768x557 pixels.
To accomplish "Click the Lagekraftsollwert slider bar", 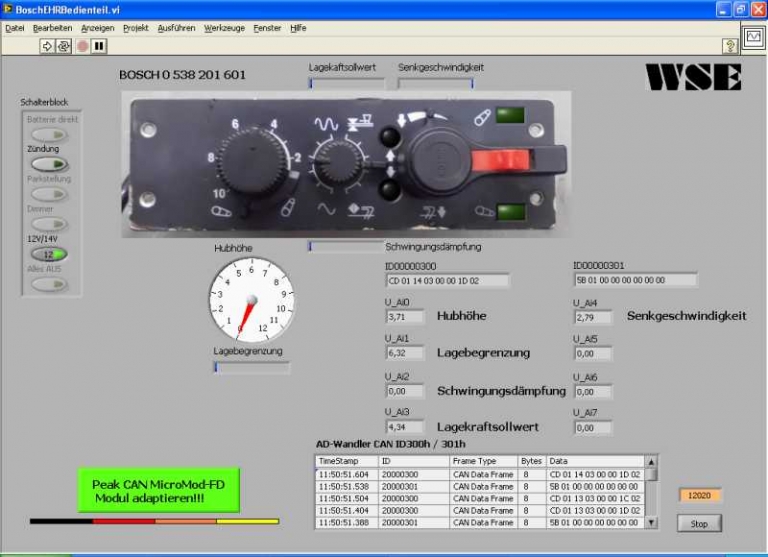I will (342, 83).
